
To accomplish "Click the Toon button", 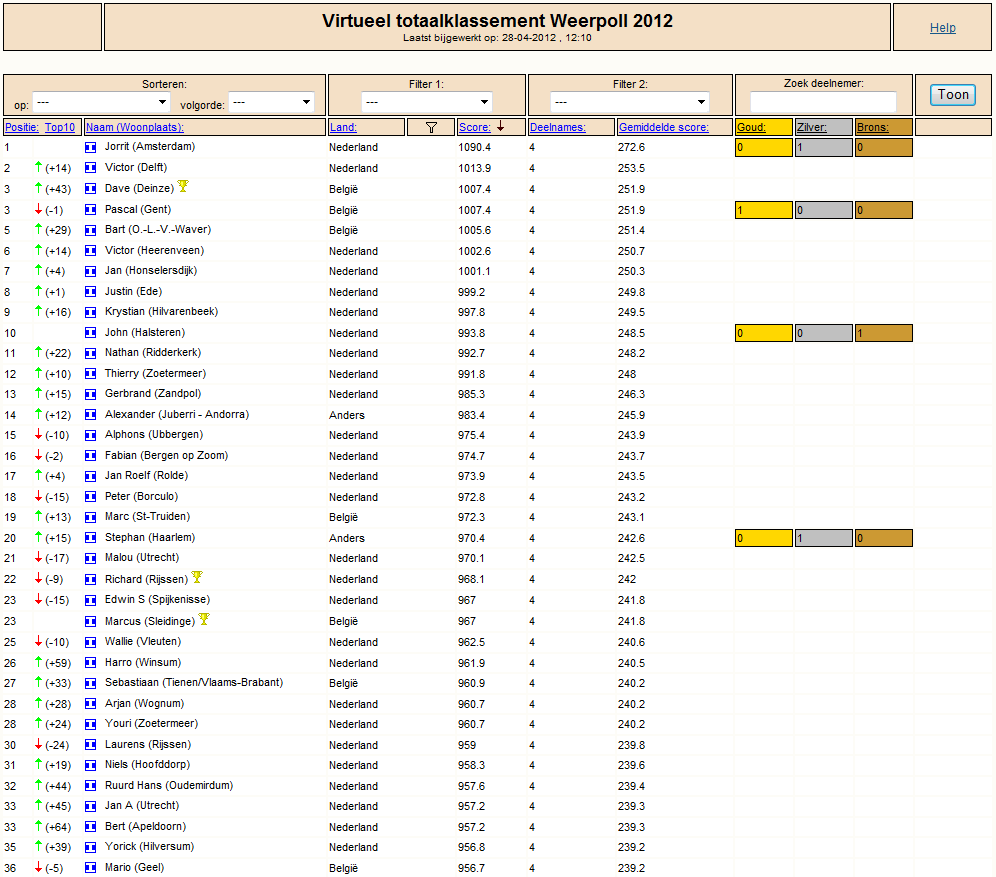I will (x=953, y=95).
